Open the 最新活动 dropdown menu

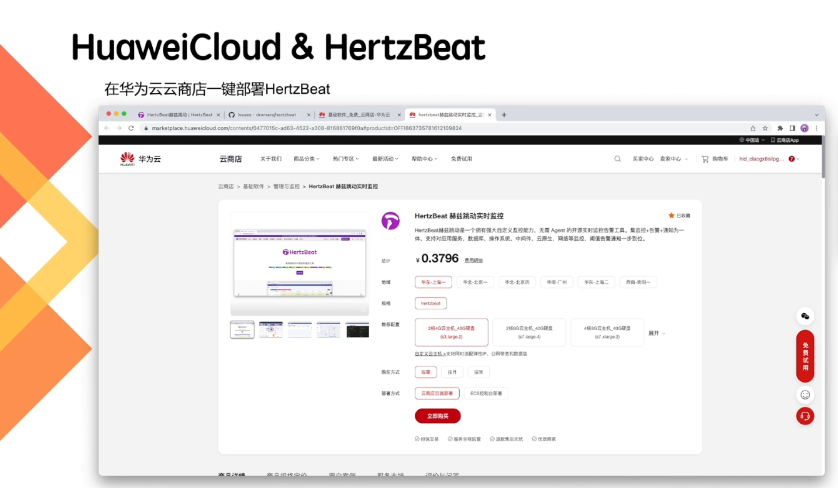tap(385, 159)
